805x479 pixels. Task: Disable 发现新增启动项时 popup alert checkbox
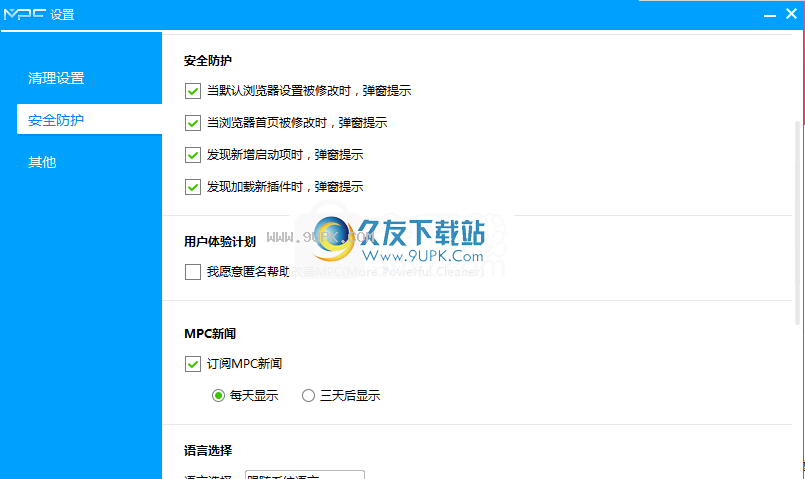(193, 155)
